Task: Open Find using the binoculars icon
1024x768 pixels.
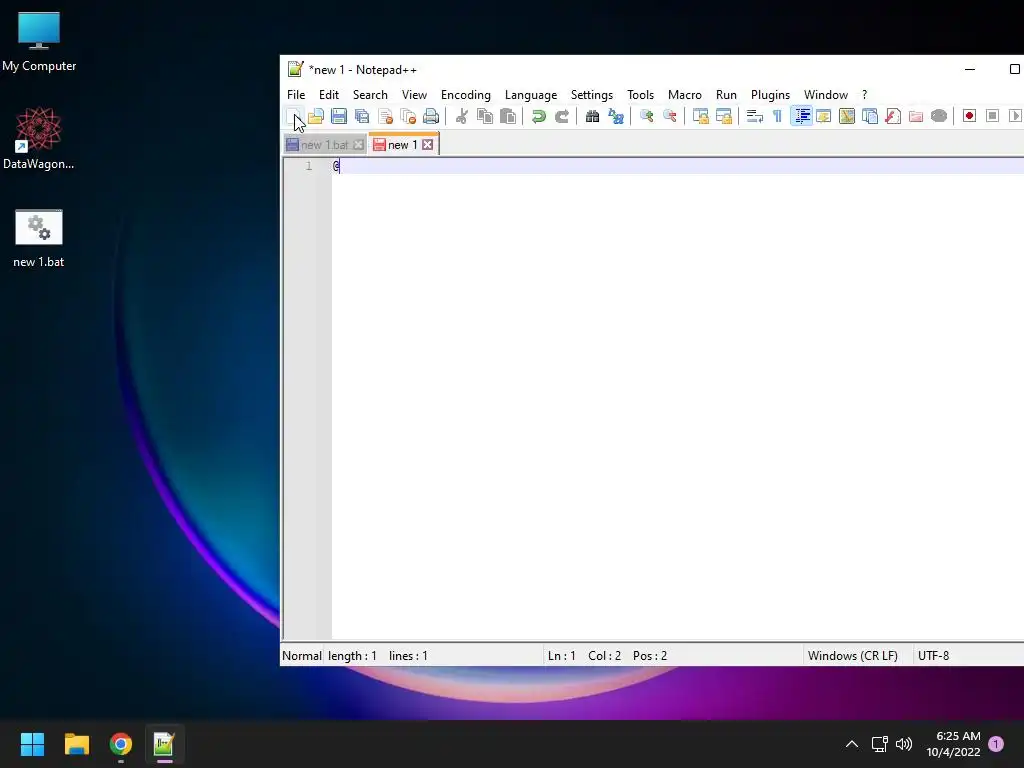Action: tap(592, 116)
